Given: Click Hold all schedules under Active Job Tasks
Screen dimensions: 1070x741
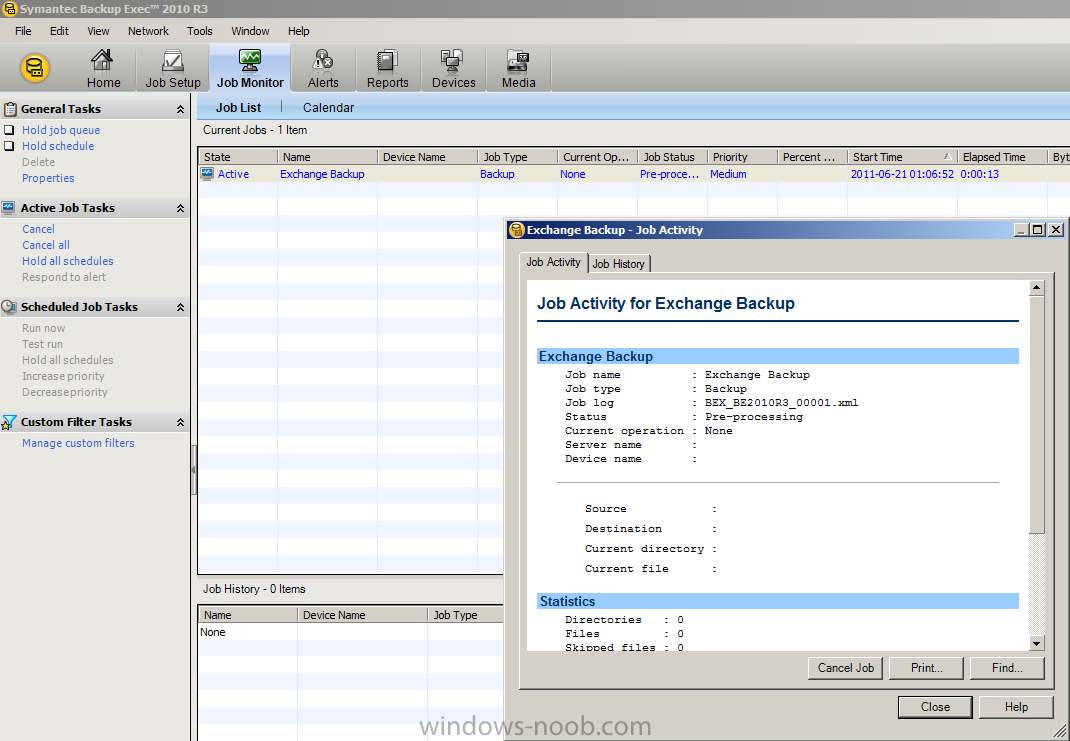Looking at the screenshot, I should (x=68, y=261).
